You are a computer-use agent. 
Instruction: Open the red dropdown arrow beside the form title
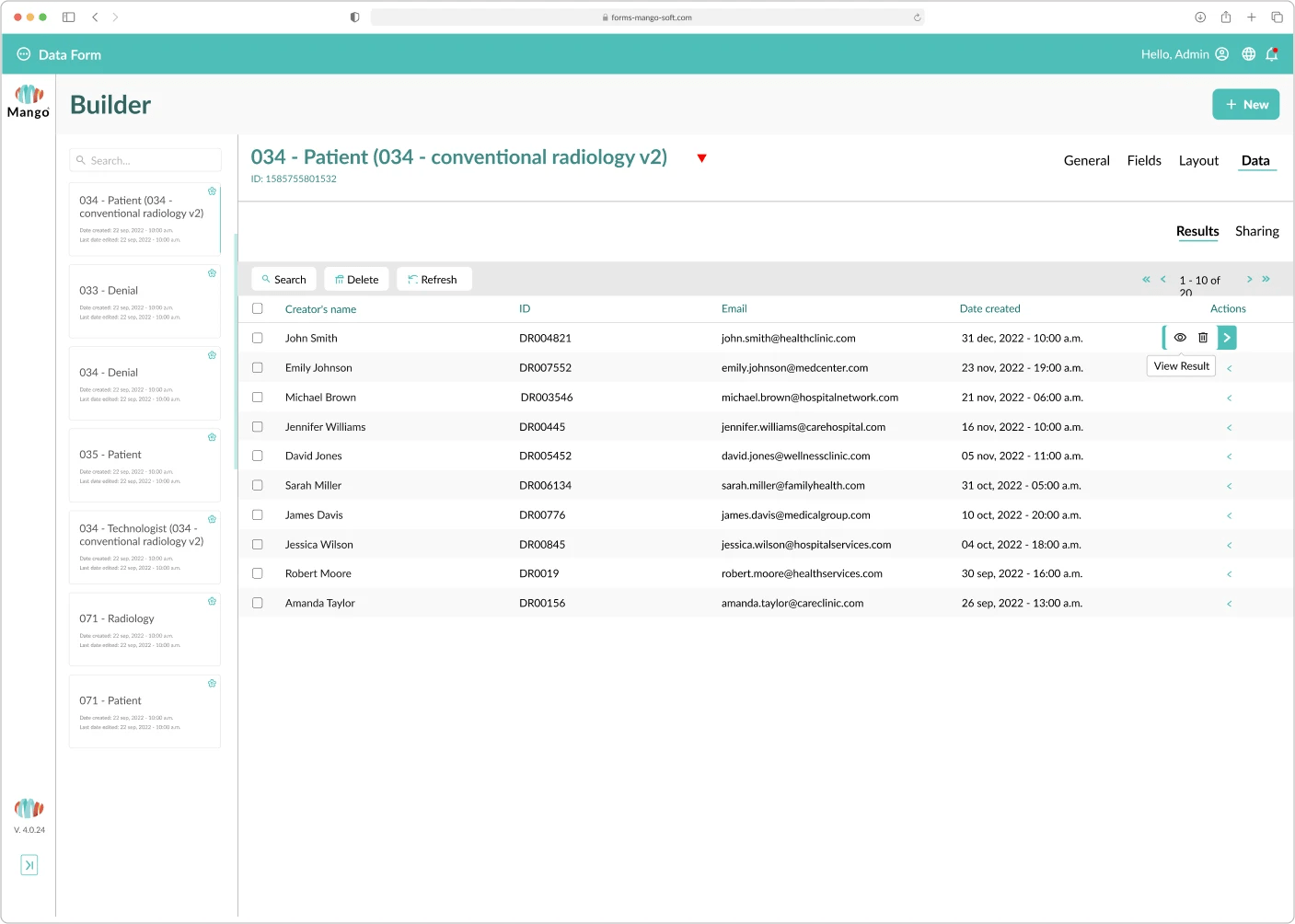click(702, 158)
